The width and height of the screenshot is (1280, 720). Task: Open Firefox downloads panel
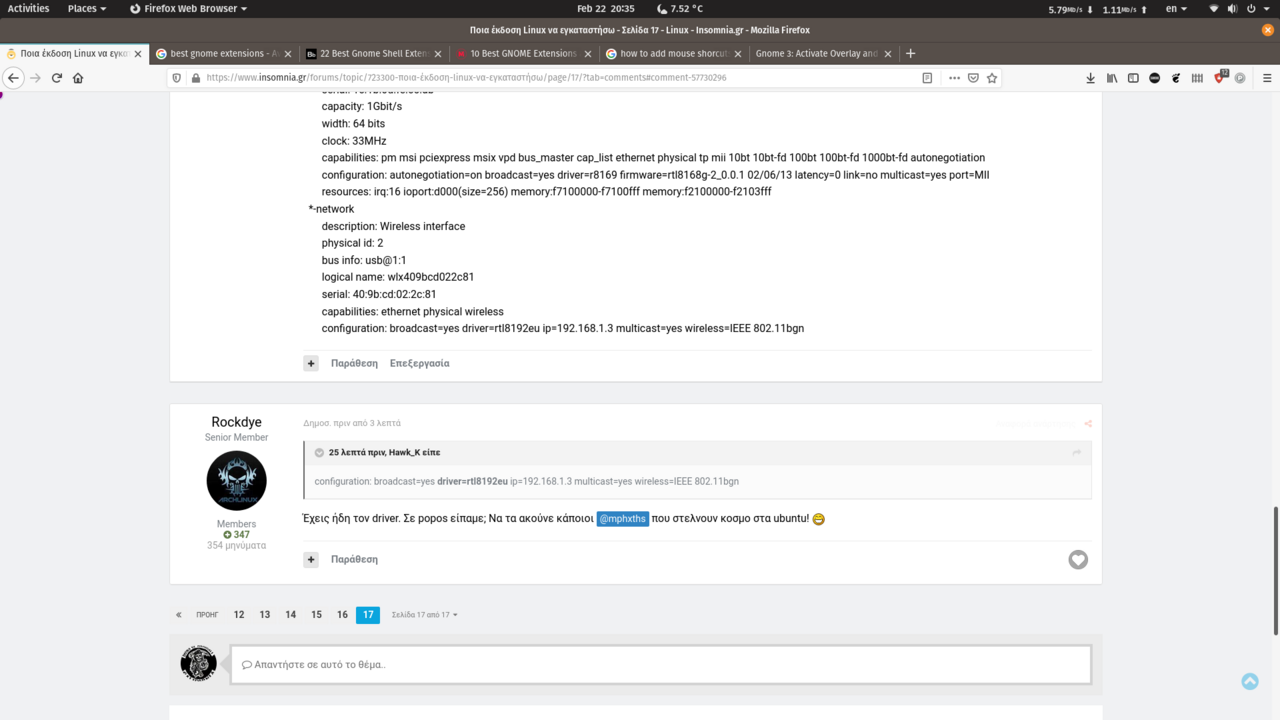click(x=1090, y=78)
